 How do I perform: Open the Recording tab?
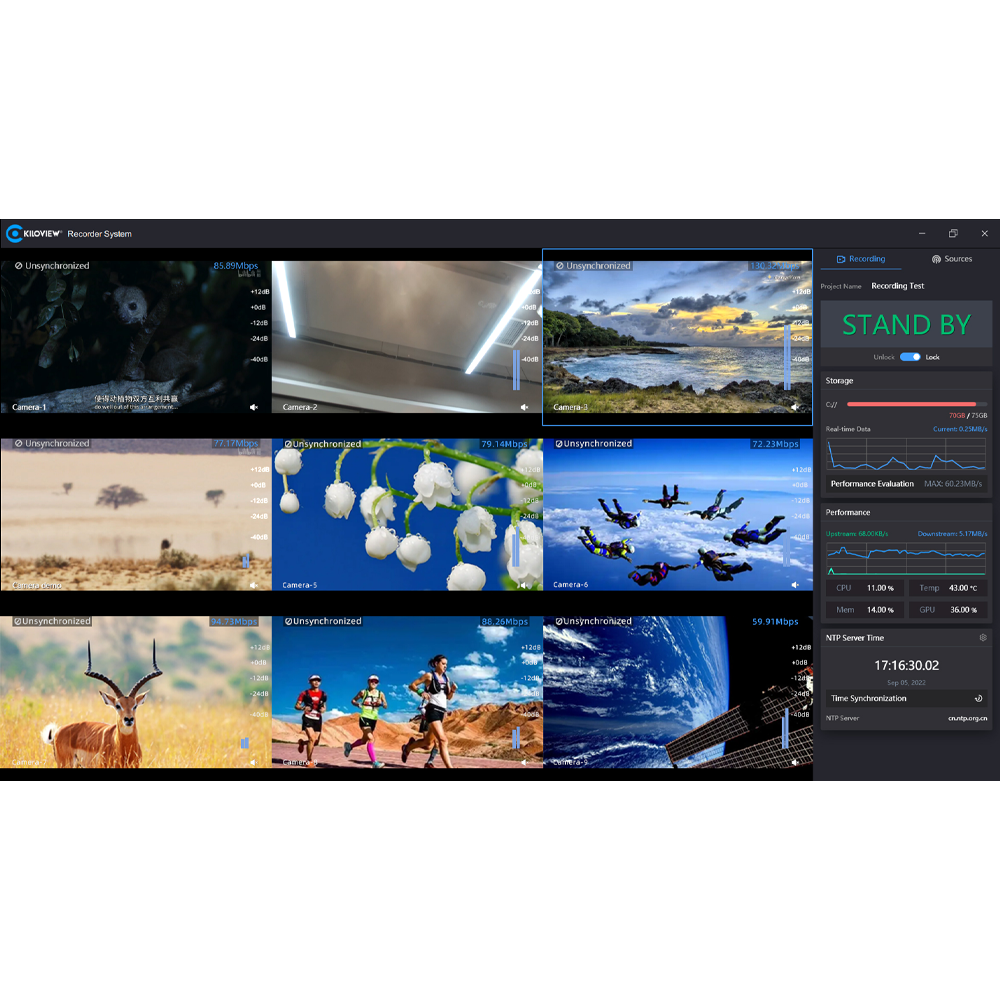(x=860, y=259)
